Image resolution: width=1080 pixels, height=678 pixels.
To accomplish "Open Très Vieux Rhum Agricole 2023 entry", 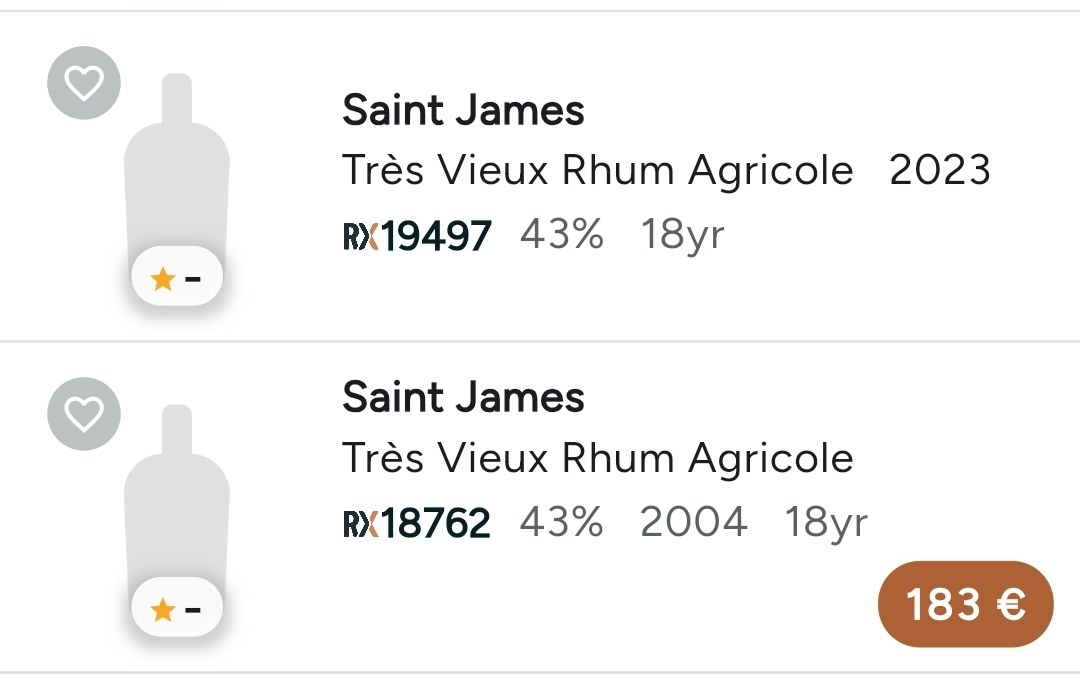I will 598,171.
